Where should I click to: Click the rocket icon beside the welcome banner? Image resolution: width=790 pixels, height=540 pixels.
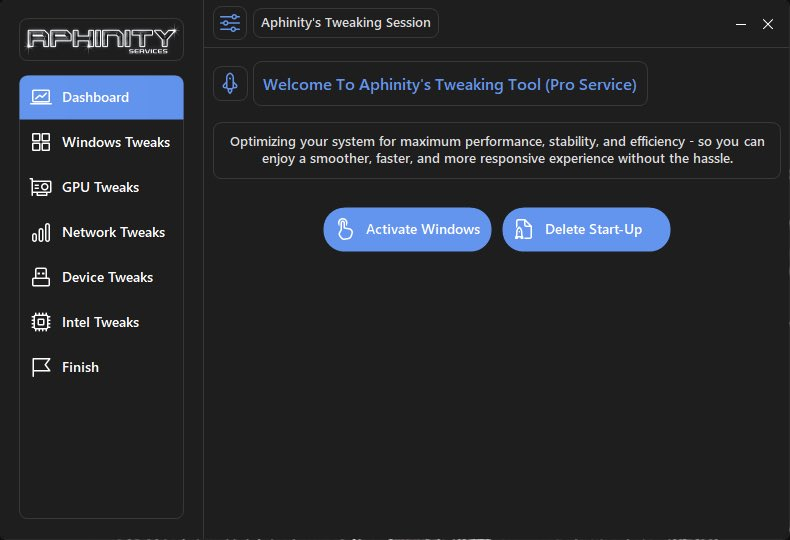[x=230, y=84]
